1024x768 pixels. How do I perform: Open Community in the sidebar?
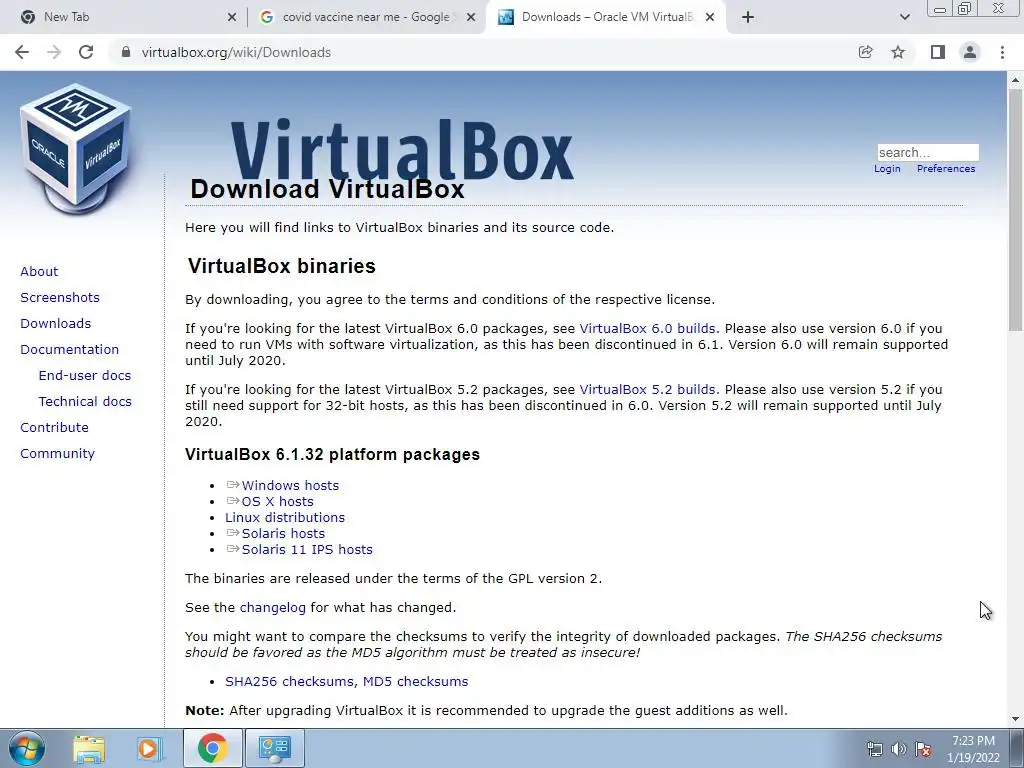click(x=57, y=453)
